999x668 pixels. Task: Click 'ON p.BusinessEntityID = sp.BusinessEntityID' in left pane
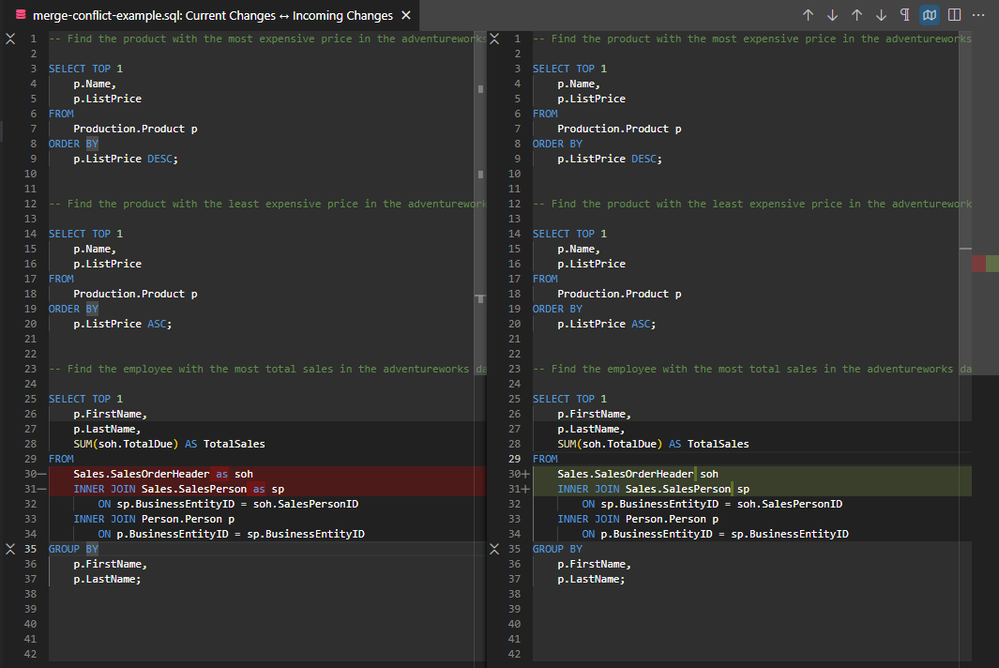231,534
